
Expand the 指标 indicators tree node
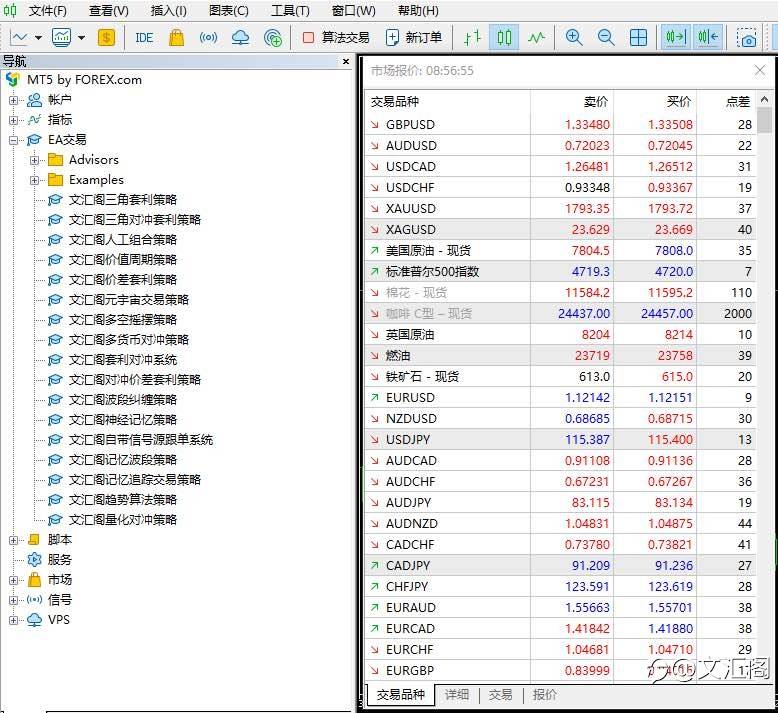coord(13,120)
